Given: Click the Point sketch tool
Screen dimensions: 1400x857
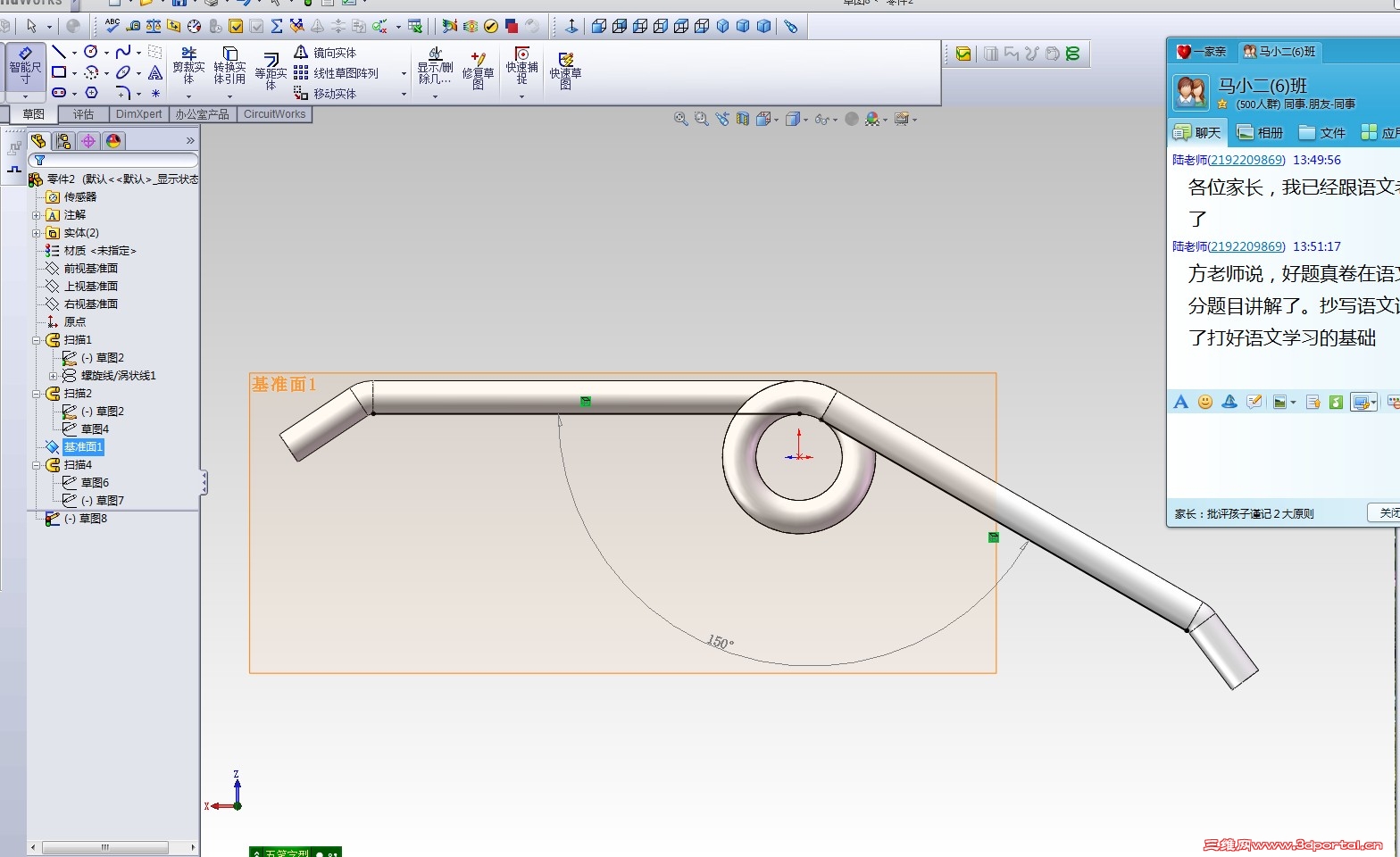Looking at the screenshot, I should pos(155,93).
